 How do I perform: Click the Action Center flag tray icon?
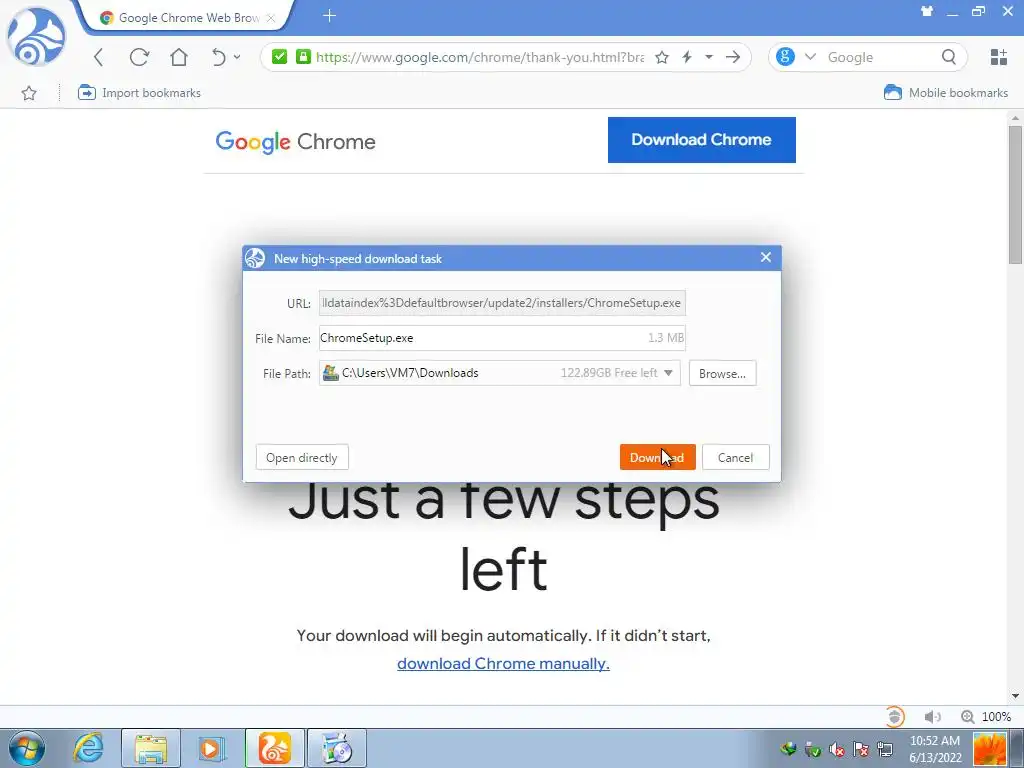pyautogui.click(x=861, y=749)
